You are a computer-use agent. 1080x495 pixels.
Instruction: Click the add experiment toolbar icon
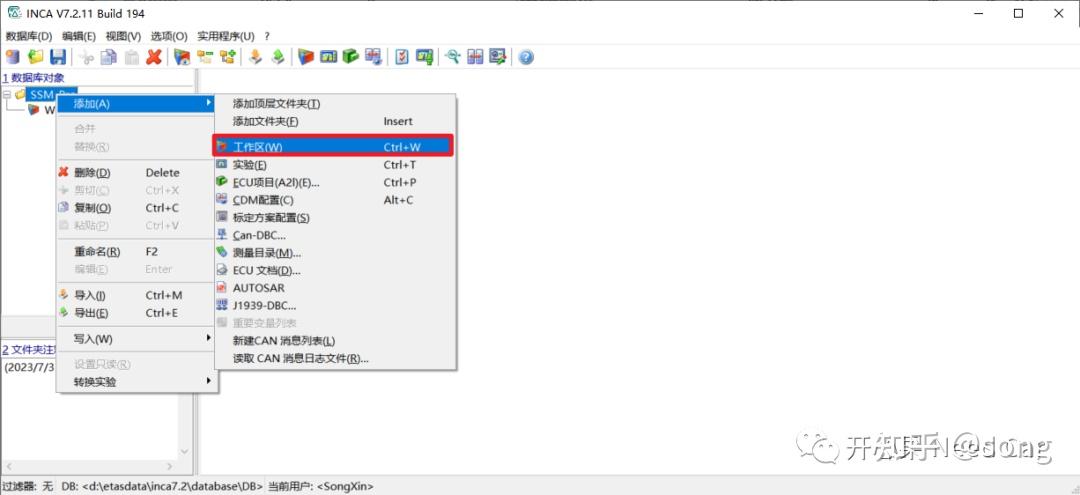329,57
